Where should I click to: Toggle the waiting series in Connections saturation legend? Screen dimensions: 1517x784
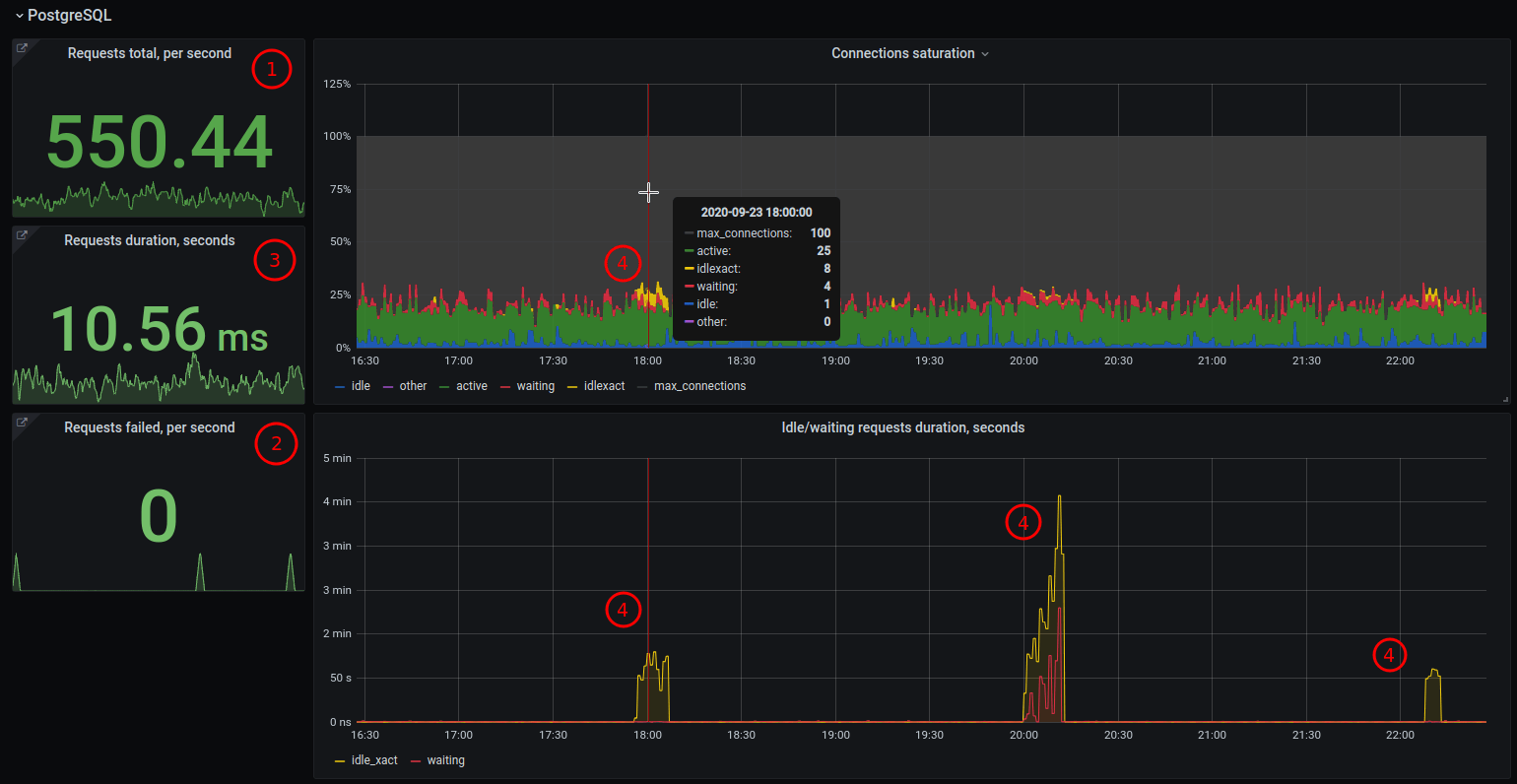(x=535, y=386)
